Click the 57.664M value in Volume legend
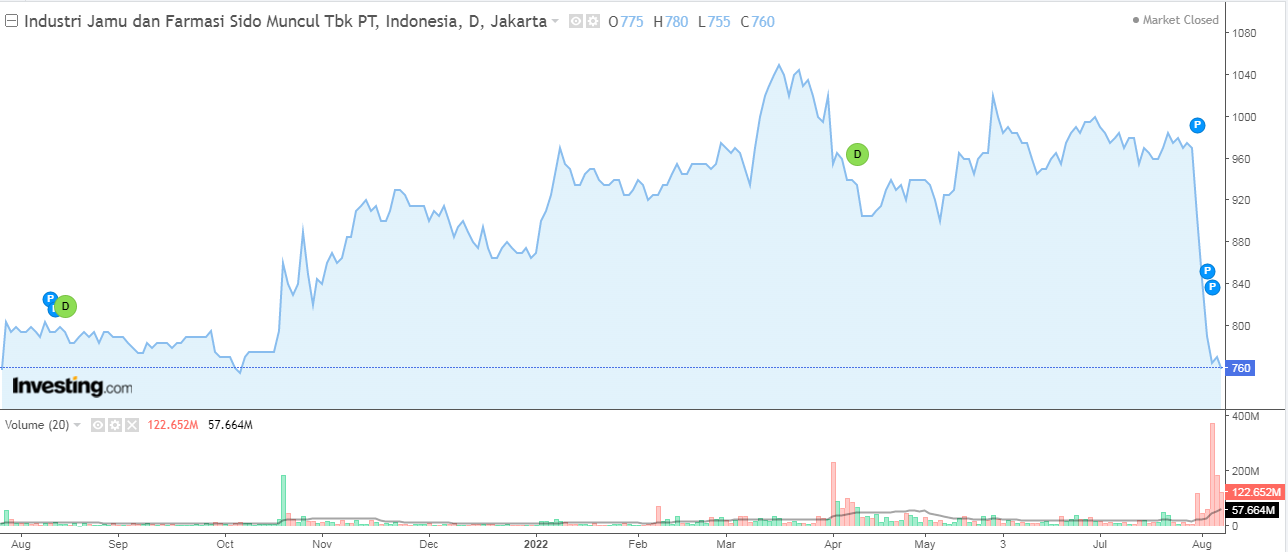Screen dimensions: 1288x552 [x=230, y=425]
